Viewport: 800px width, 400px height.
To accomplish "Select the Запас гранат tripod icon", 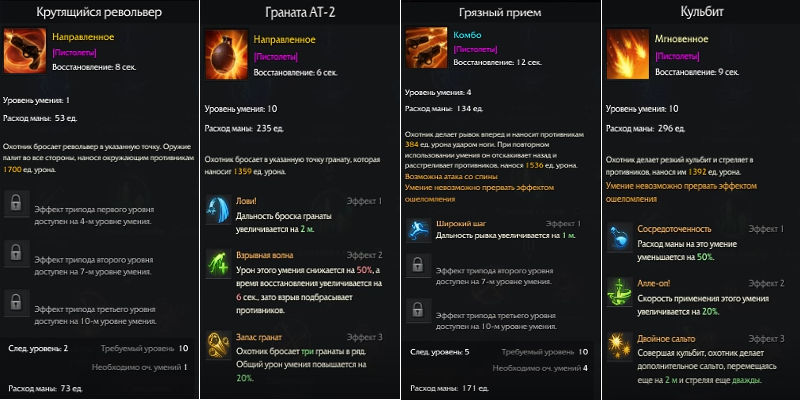I will pyautogui.click(x=218, y=344).
